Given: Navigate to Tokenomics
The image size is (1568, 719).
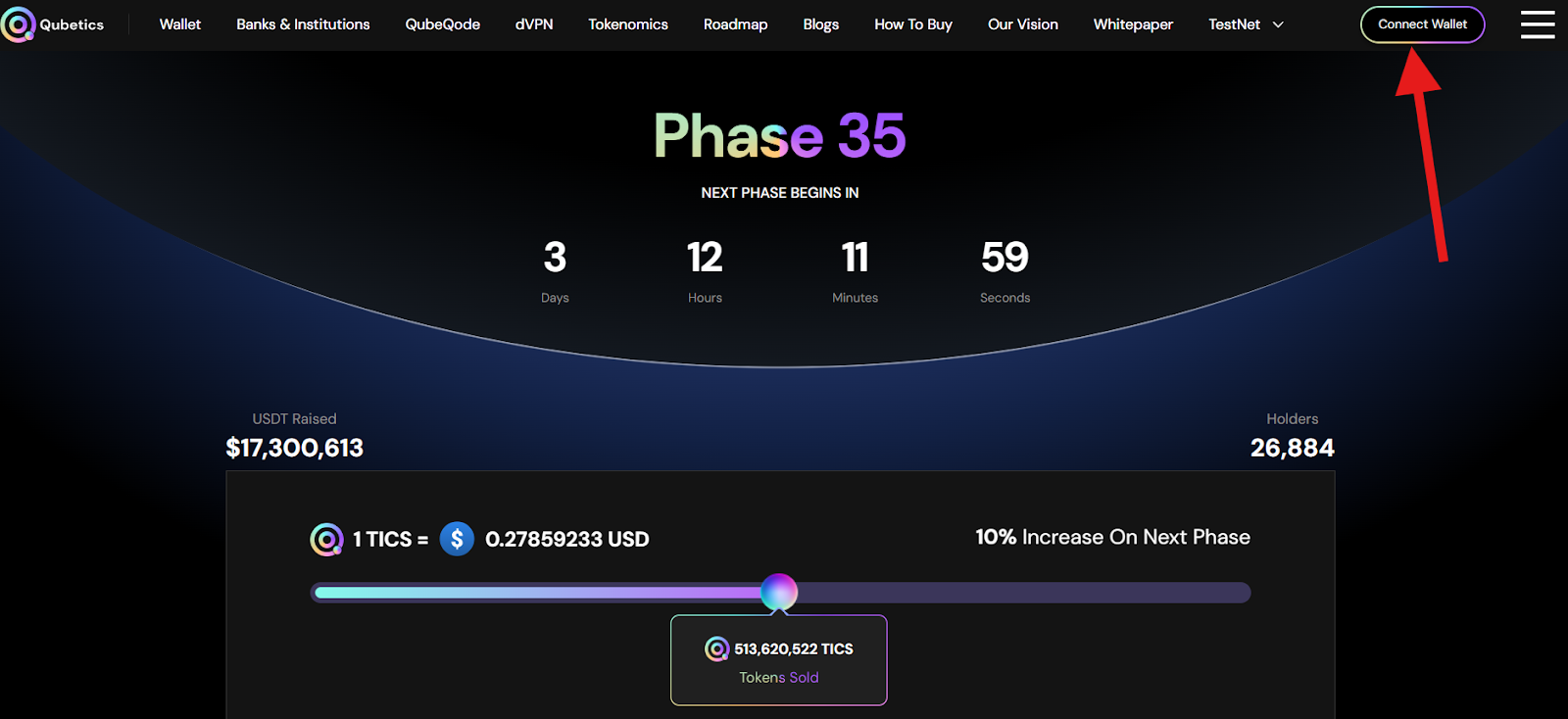Looking at the screenshot, I should 628,24.
